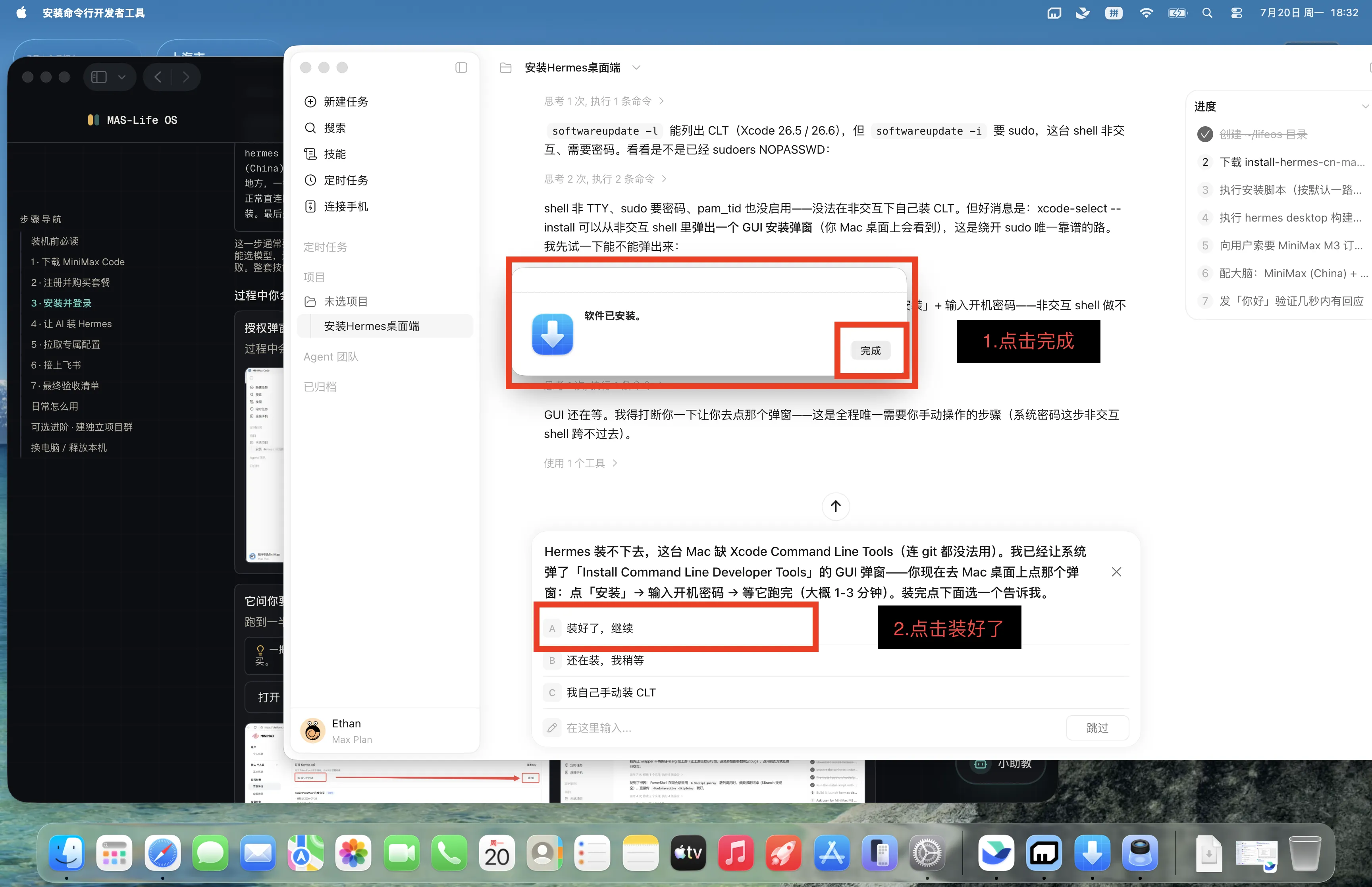Open the Music app from the Dock
The height and width of the screenshot is (887, 1372).
[x=736, y=852]
